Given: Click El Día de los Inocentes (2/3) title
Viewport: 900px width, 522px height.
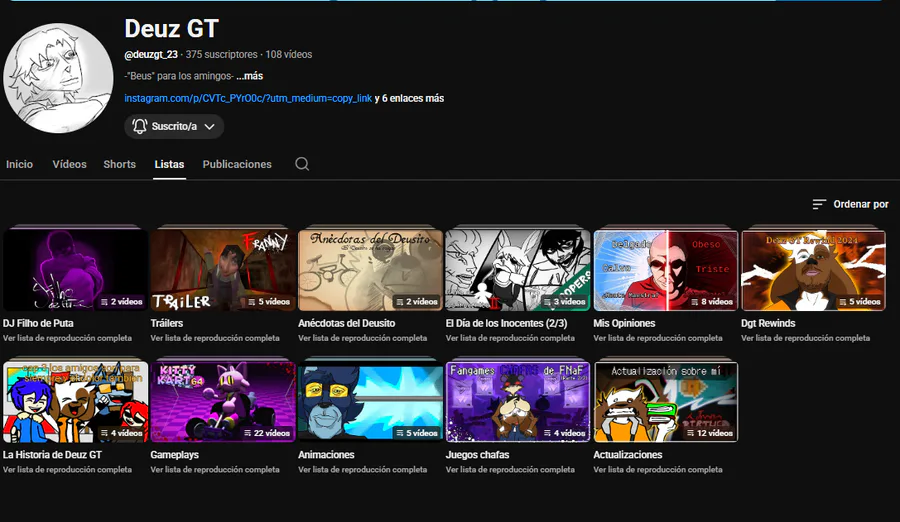Looking at the screenshot, I should (x=506, y=323).
